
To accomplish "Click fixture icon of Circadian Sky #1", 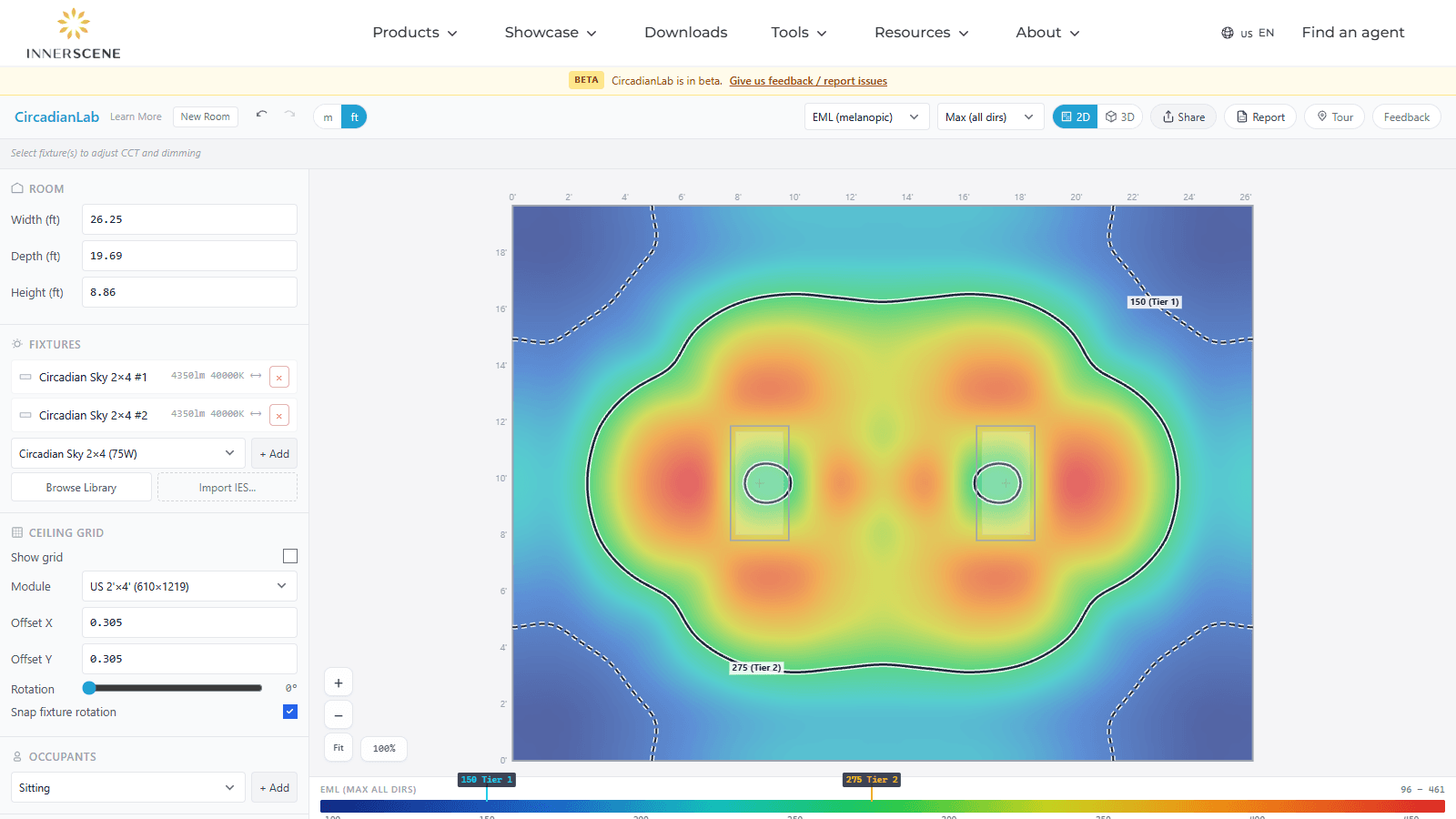I will (25, 377).
